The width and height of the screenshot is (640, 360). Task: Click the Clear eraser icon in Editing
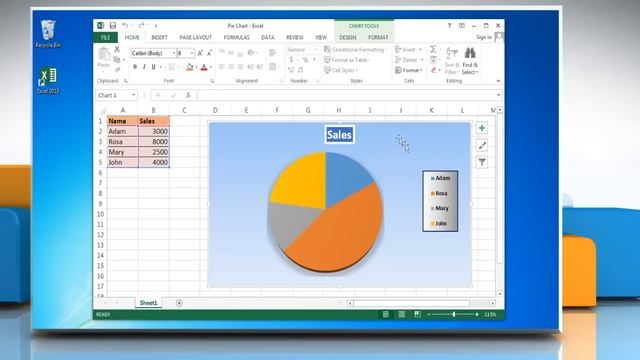click(x=433, y=70)
